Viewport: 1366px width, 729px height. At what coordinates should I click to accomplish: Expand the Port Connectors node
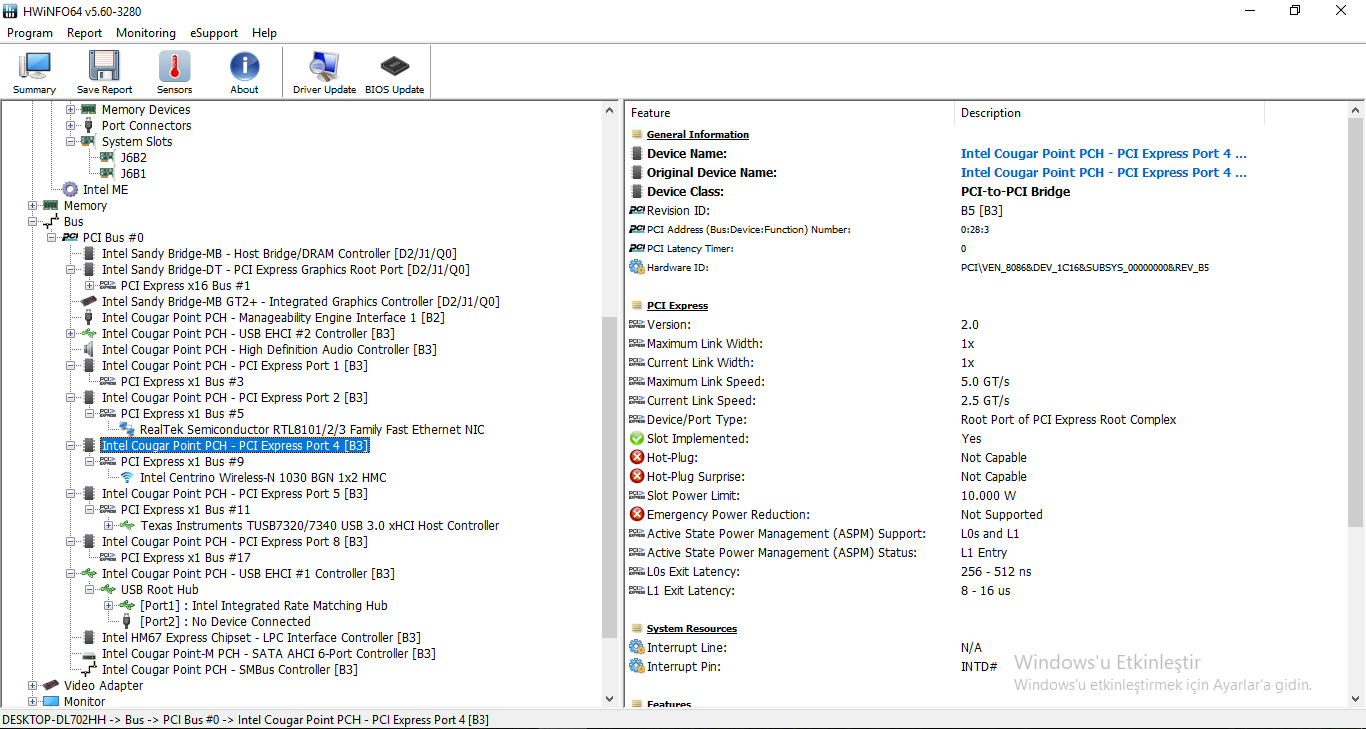click(70, 125)
